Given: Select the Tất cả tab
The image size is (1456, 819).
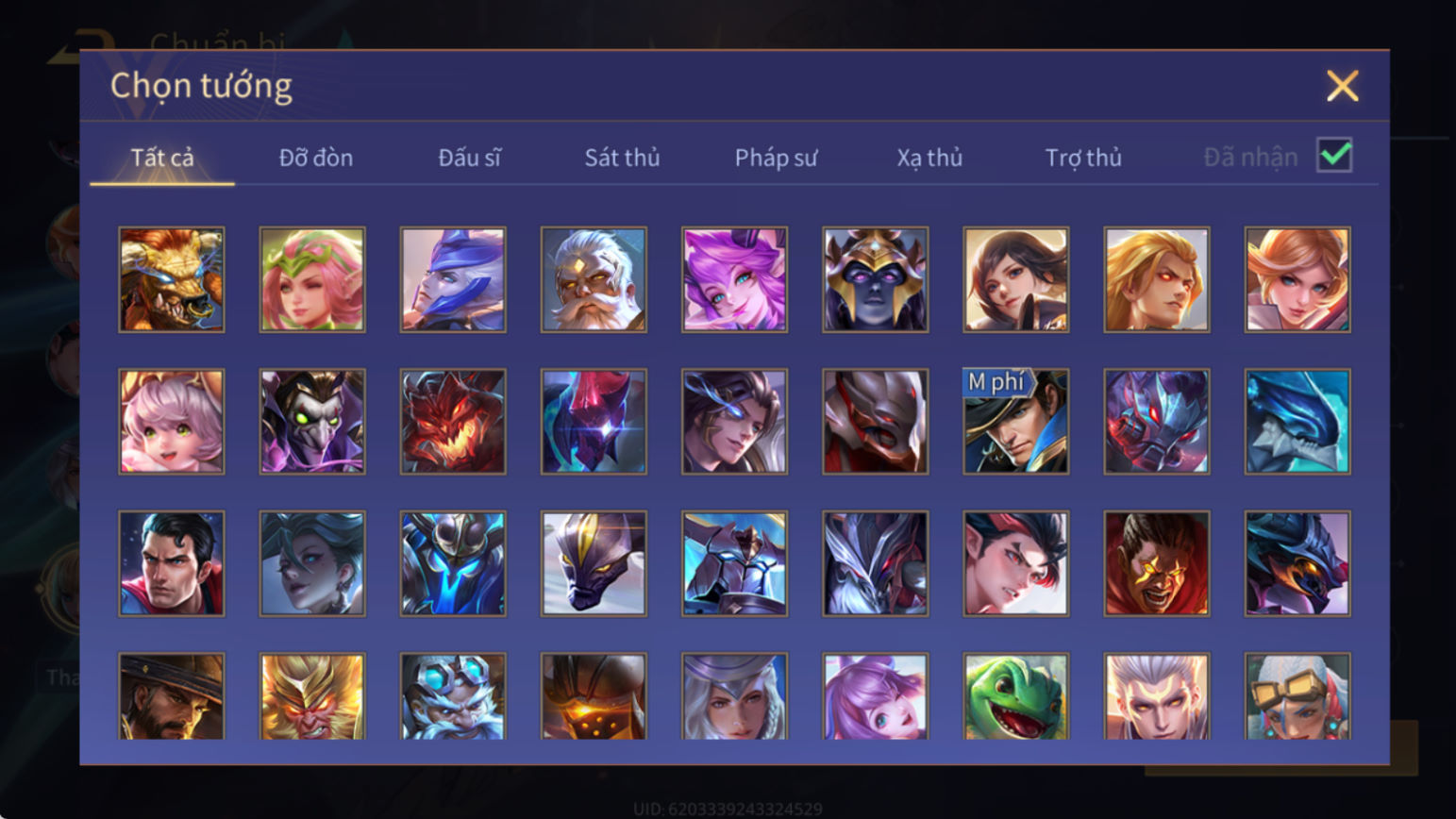Looking at the screenshot, I should [x=162, y=158].
